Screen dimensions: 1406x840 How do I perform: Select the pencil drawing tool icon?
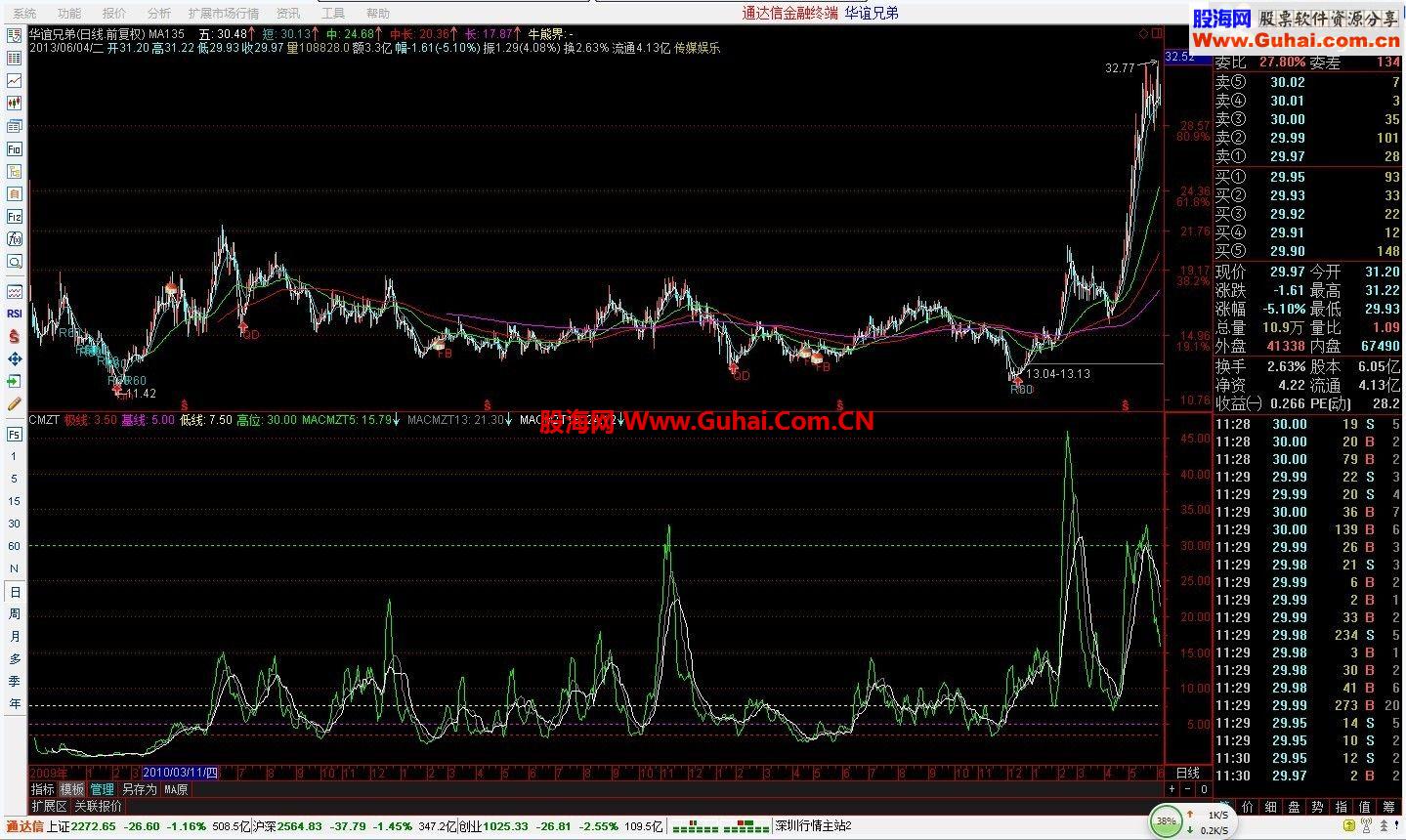(15, 403)
